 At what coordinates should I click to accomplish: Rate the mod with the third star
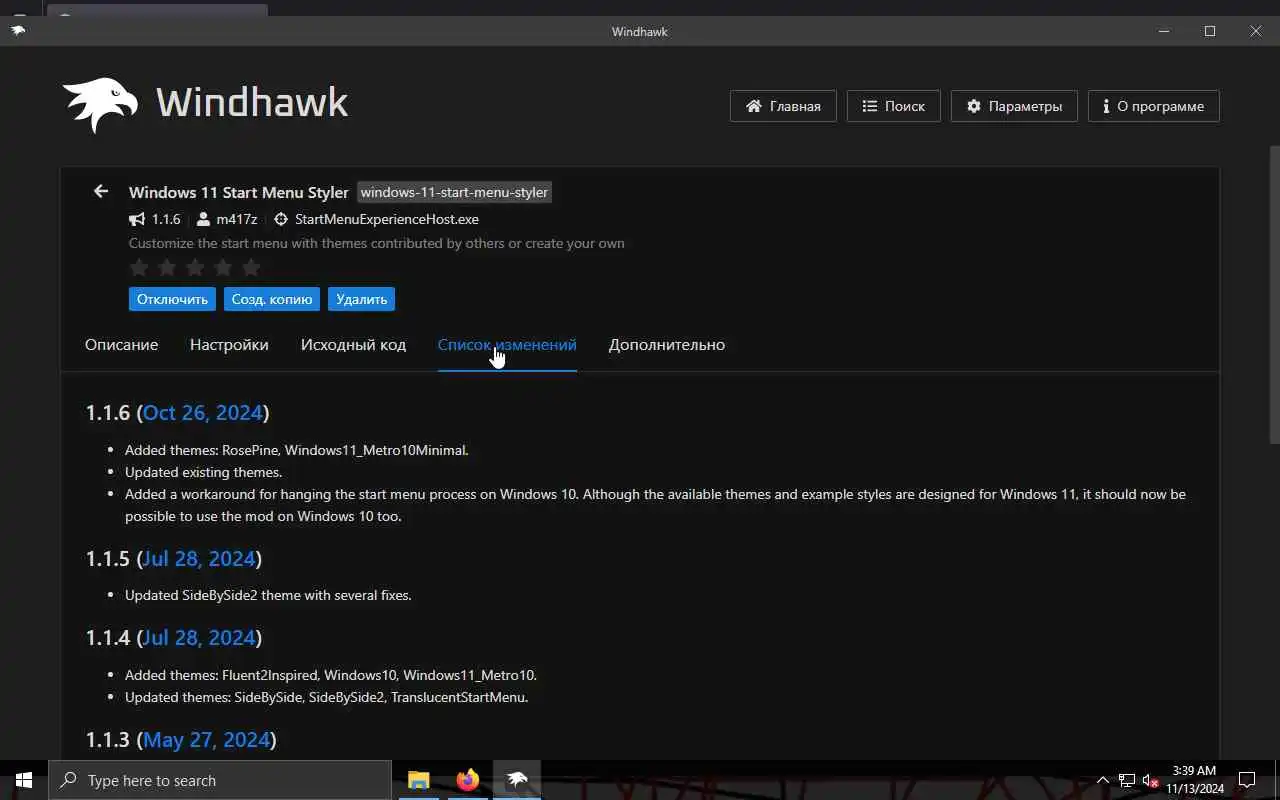195,267
